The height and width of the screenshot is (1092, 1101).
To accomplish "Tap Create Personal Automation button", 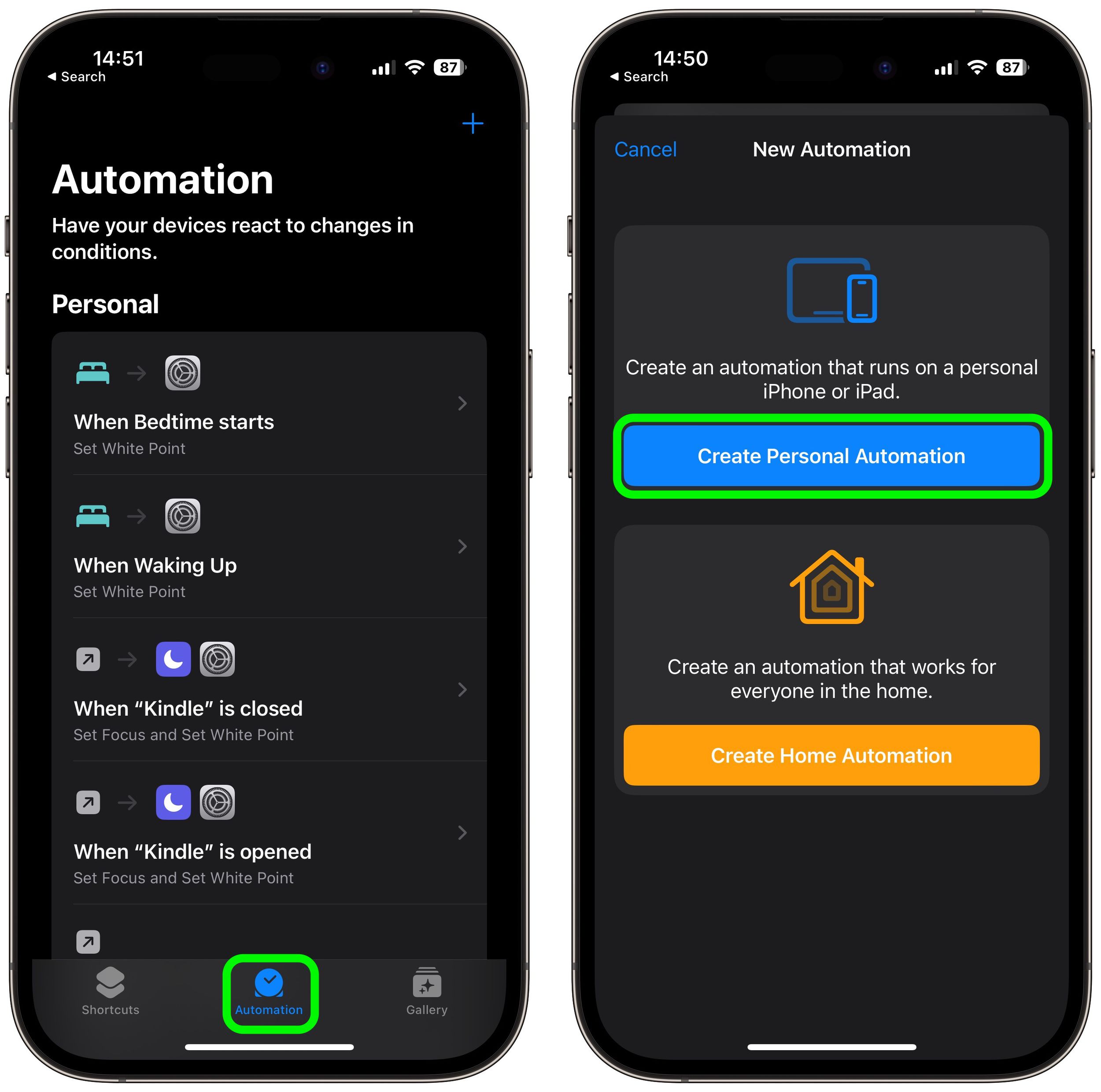I will tap(830, 456).
